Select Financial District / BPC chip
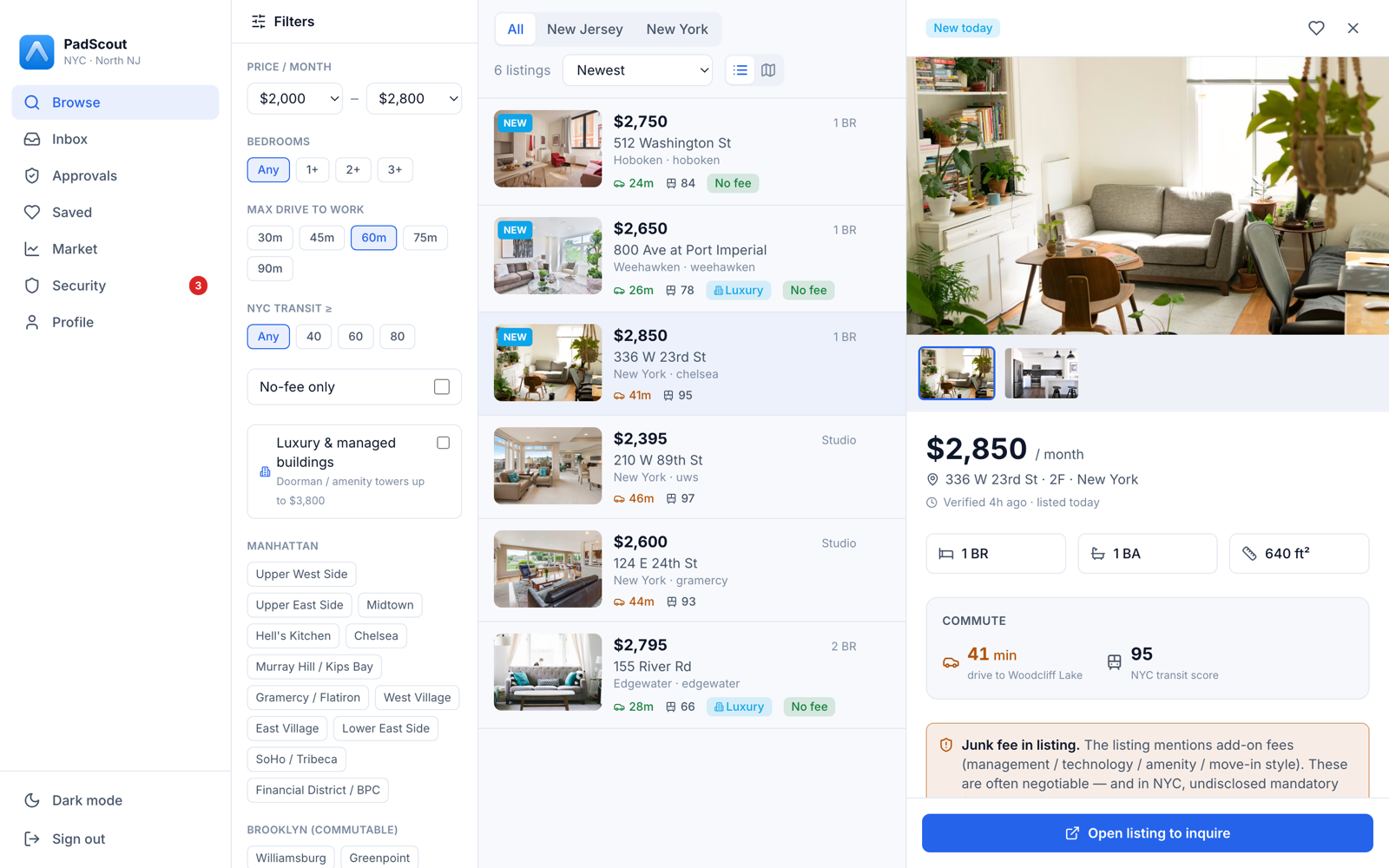 click(318, 790)
